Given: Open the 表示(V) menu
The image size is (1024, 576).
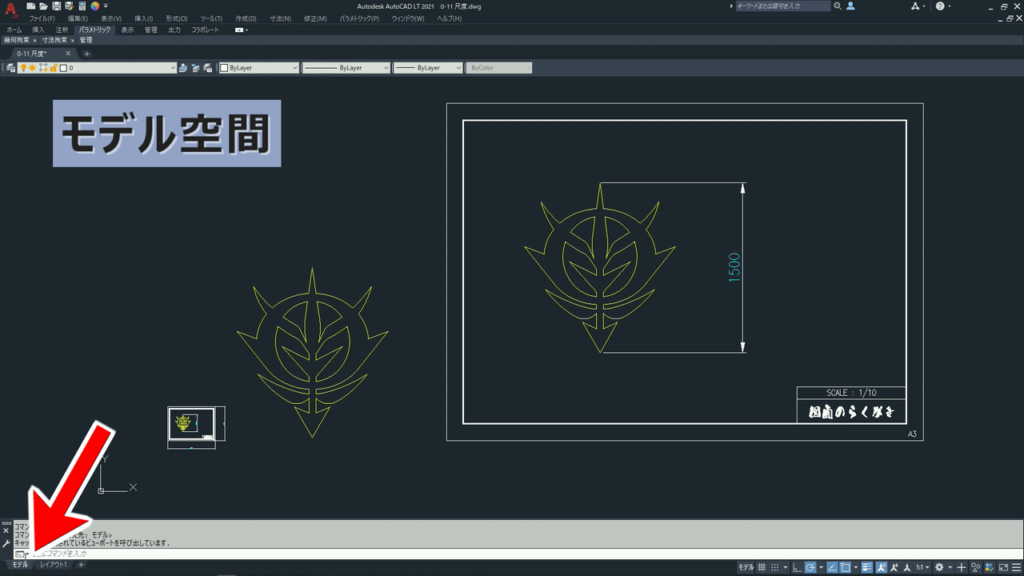Looking at the screenshot, I should [111, 18].
